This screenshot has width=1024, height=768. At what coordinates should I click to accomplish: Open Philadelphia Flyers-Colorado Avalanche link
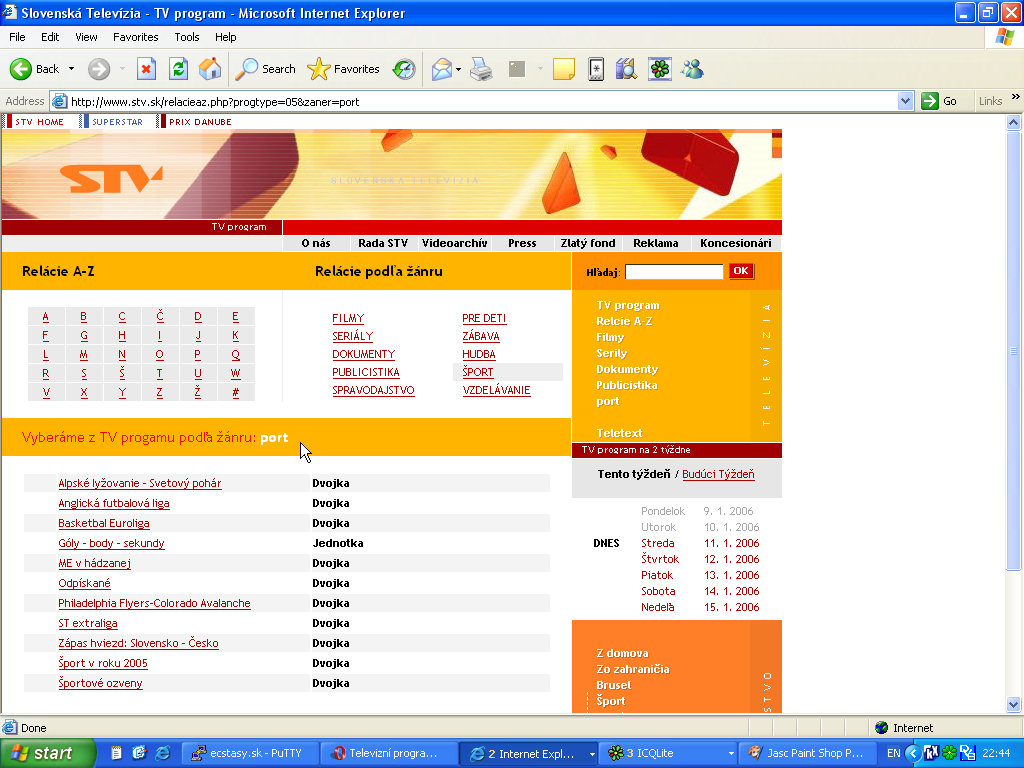tap(154, 603)
